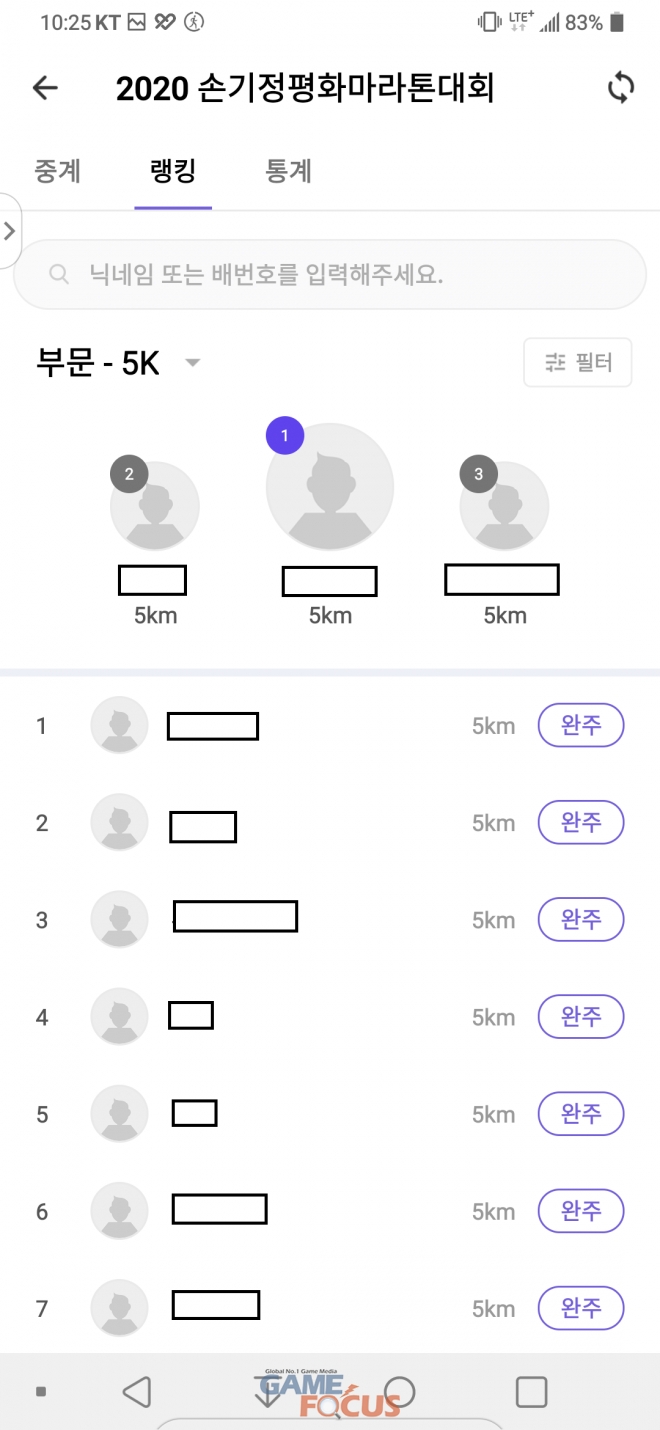Tap the rank 4 row profile avatar
Screen dimensions: 660x1430
pos(120,1017)
